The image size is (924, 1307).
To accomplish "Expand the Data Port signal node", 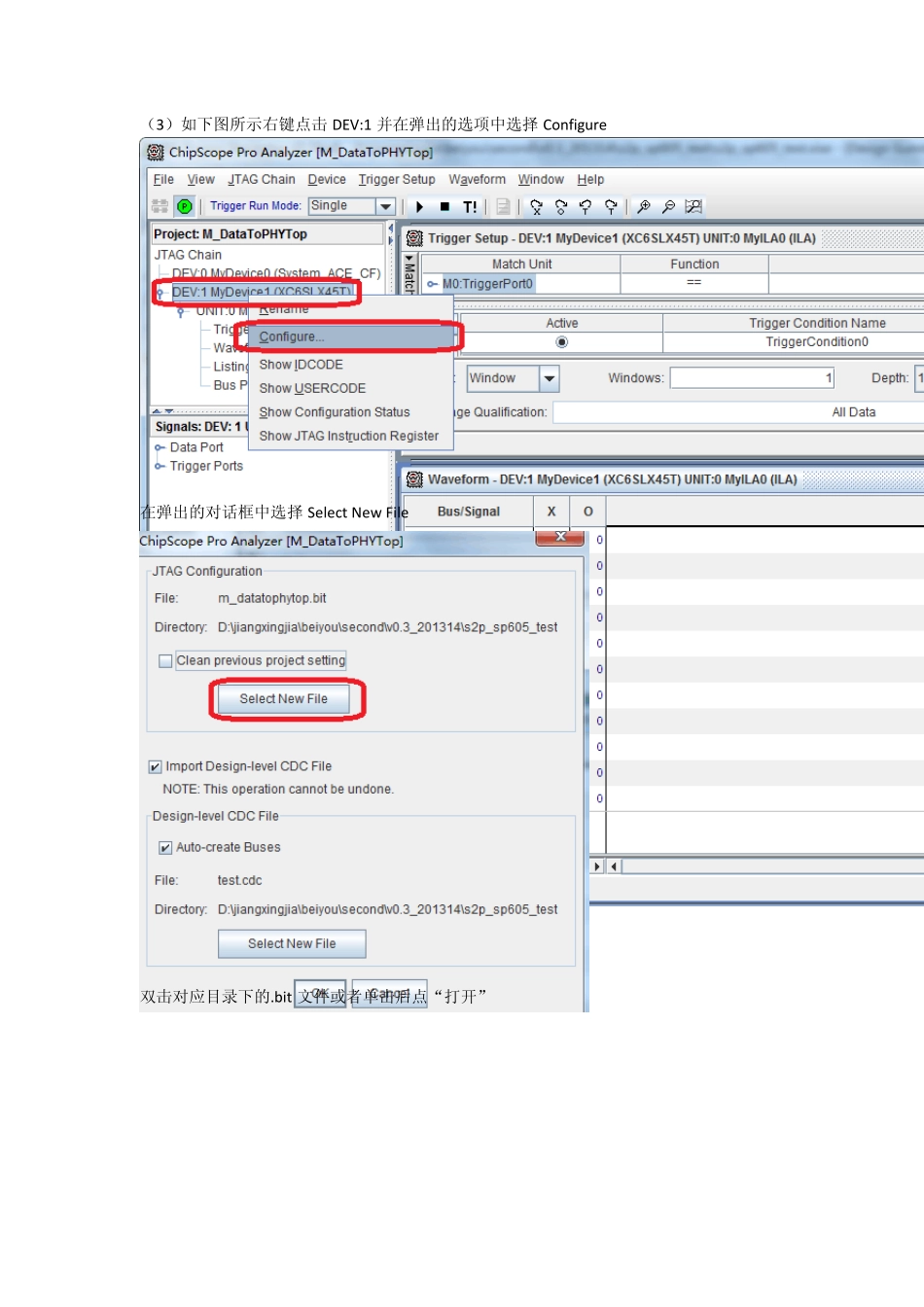I will 160,447.
